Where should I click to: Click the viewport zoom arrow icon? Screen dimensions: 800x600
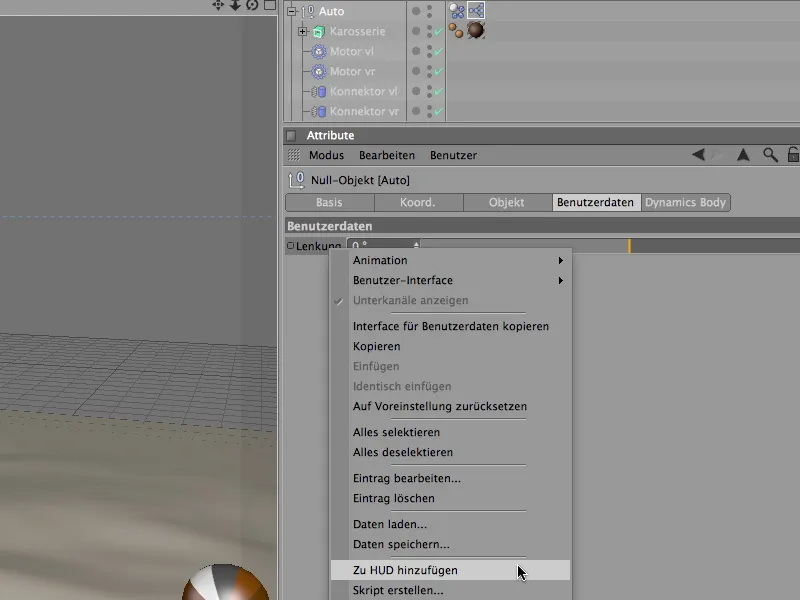click(x=235, y=5)
